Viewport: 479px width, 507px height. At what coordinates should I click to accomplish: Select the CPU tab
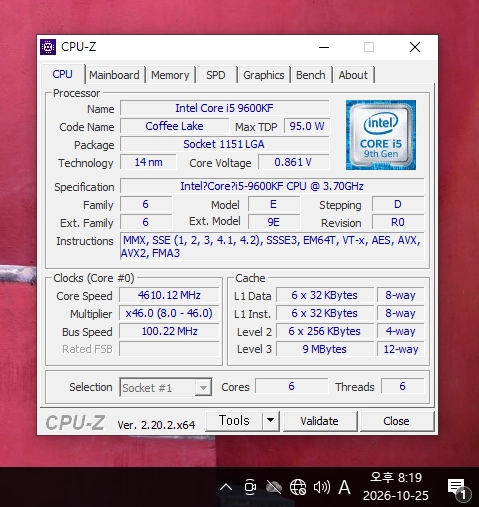pyautogui.click(x=62, y=74)
